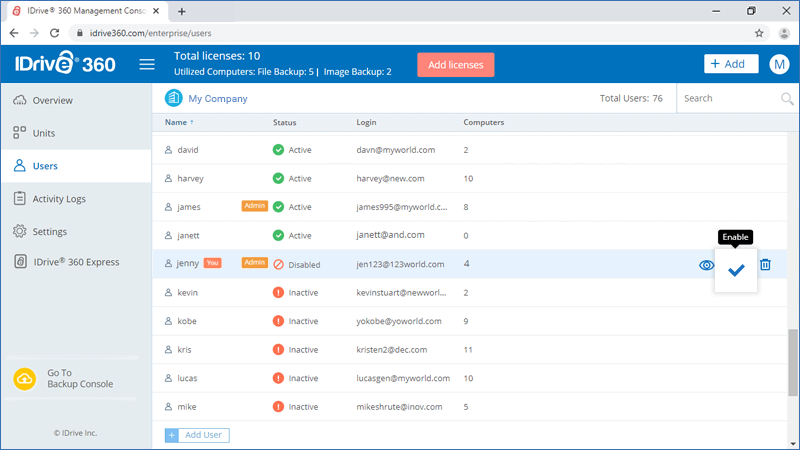Open the M profile avatar
Viewport: 800px width, 450px height.
click(x=779, y=64)
